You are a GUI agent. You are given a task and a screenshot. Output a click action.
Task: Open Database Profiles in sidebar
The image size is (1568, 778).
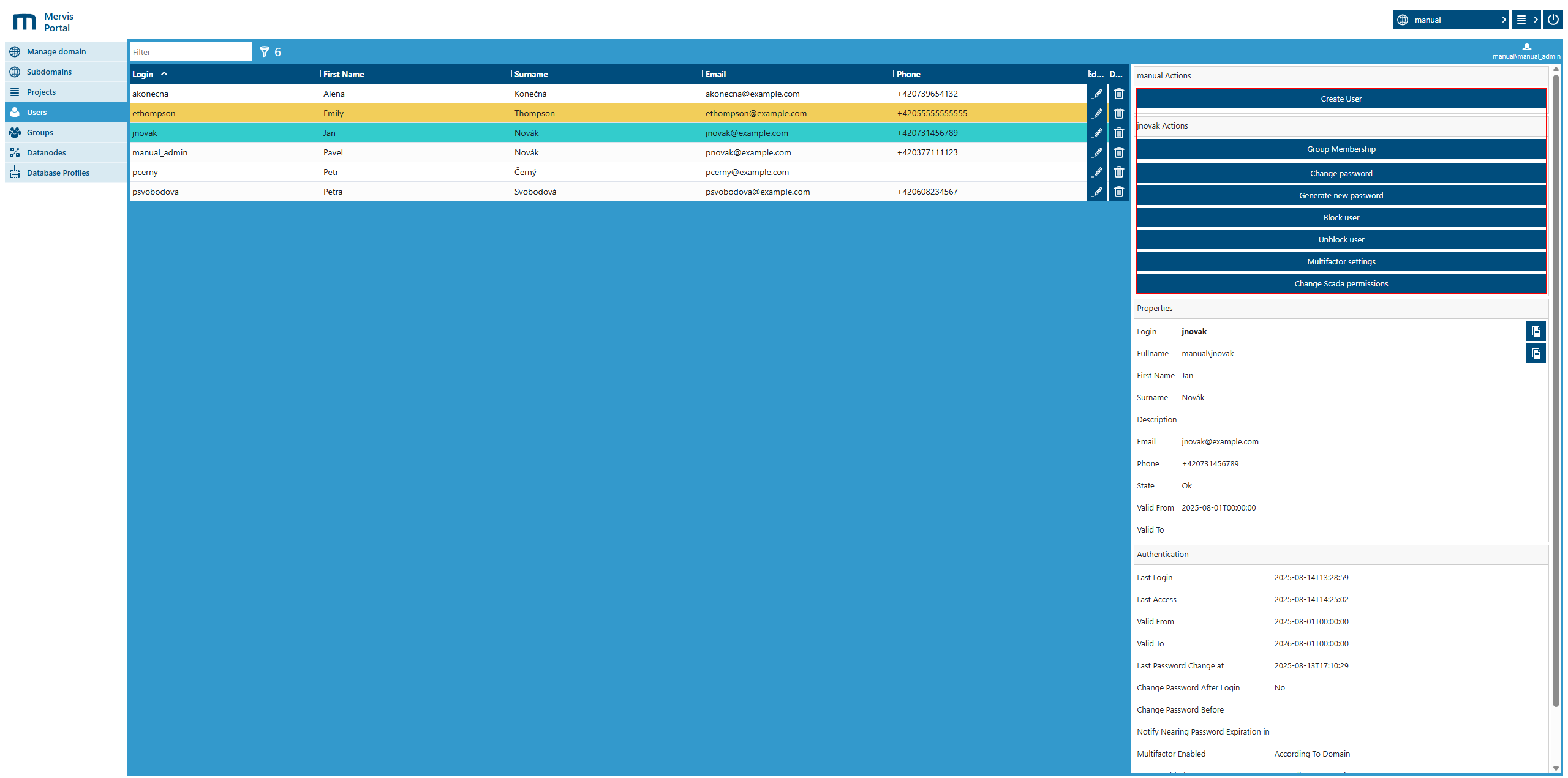66,173
